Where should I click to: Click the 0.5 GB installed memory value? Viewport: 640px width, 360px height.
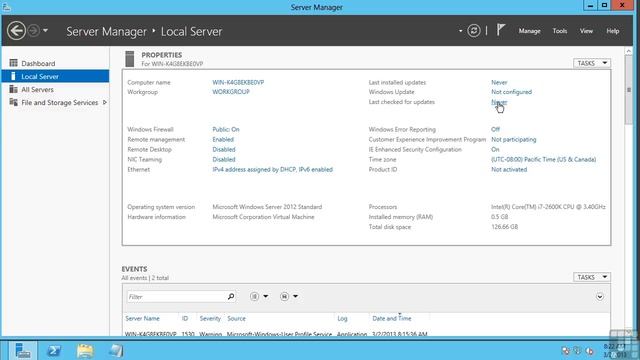pos(500,217)
